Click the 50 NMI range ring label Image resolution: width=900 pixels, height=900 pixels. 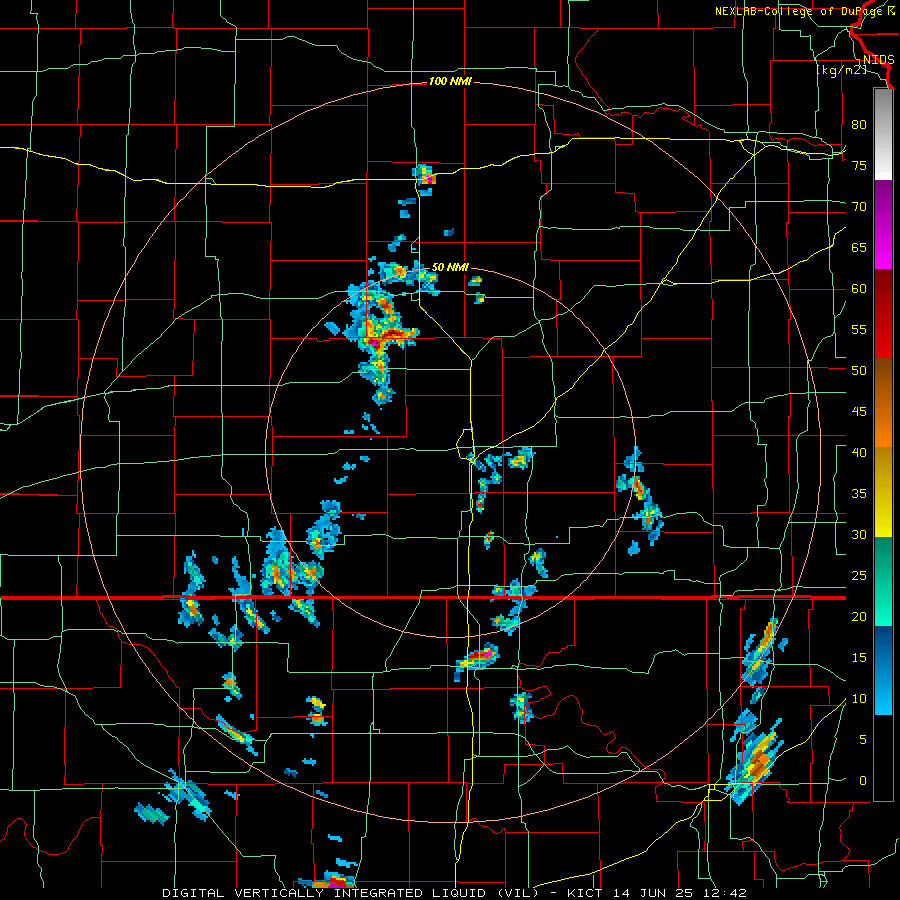pyautogui.click(x=450, y=267)
